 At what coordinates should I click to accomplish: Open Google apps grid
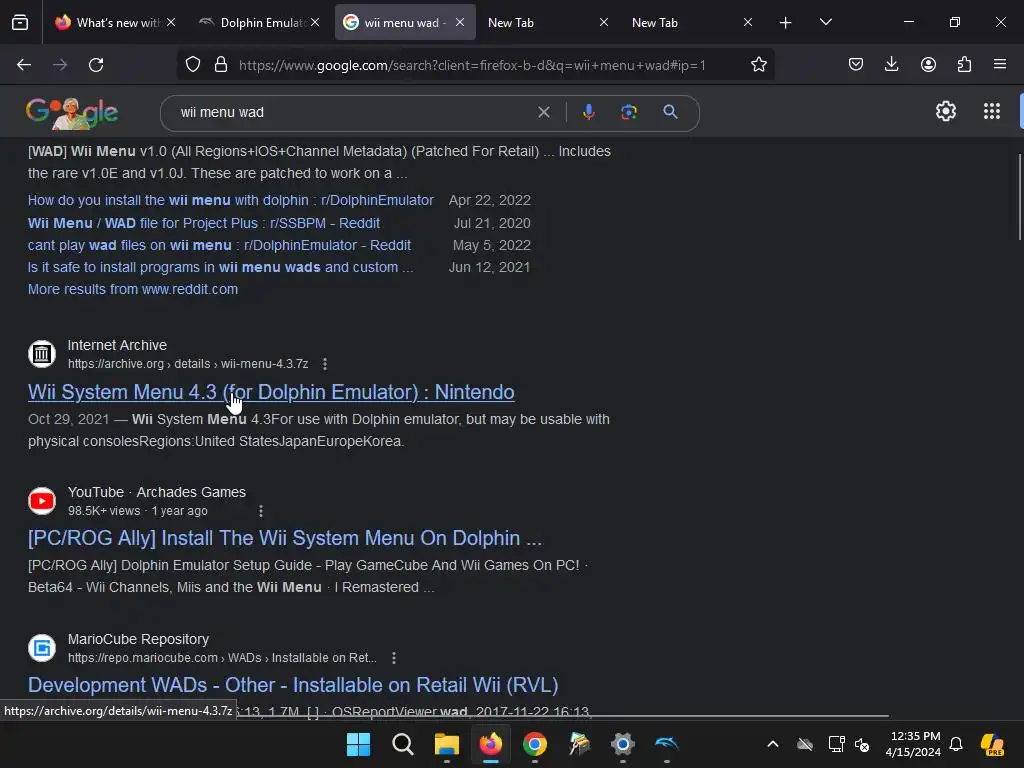coord(992,112)
